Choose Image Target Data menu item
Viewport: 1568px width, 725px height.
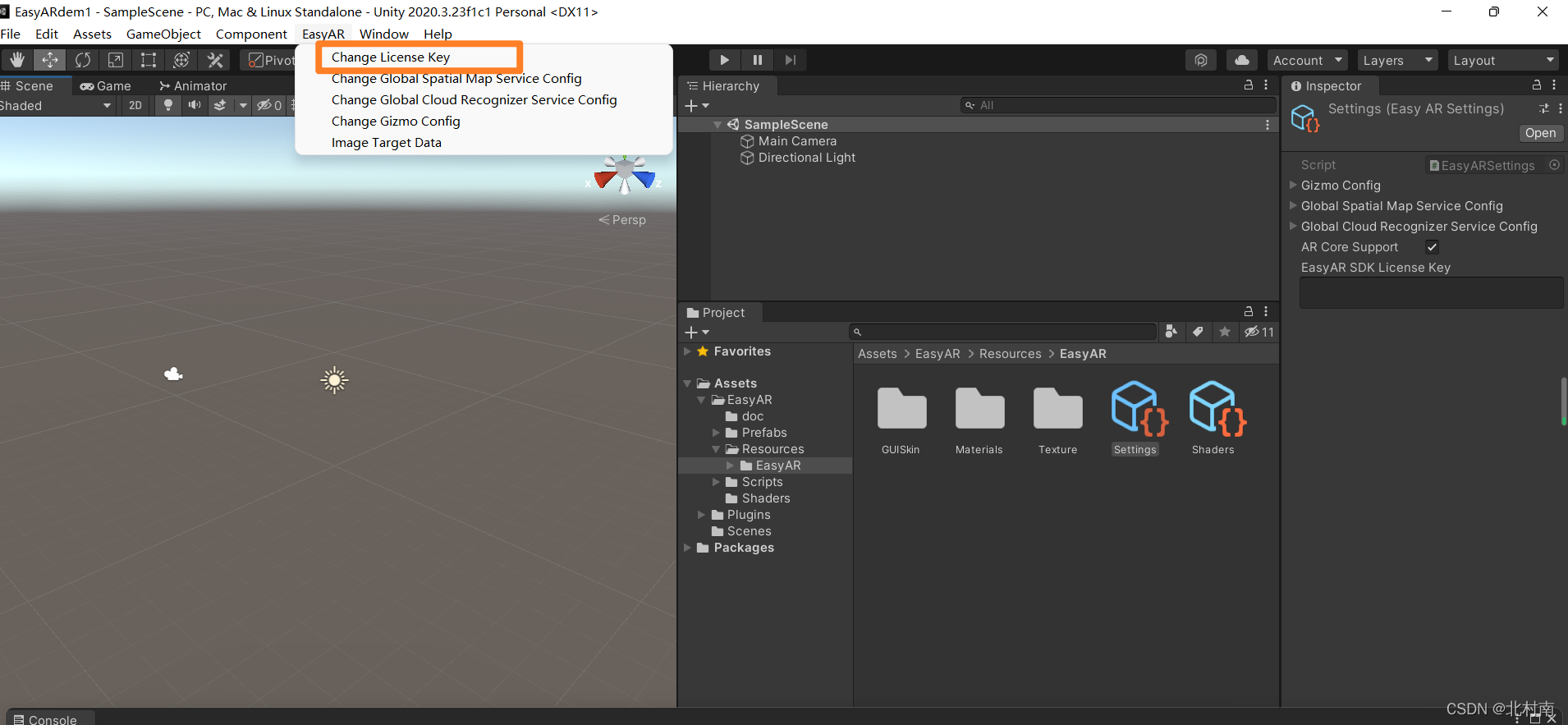pos(387,143)
